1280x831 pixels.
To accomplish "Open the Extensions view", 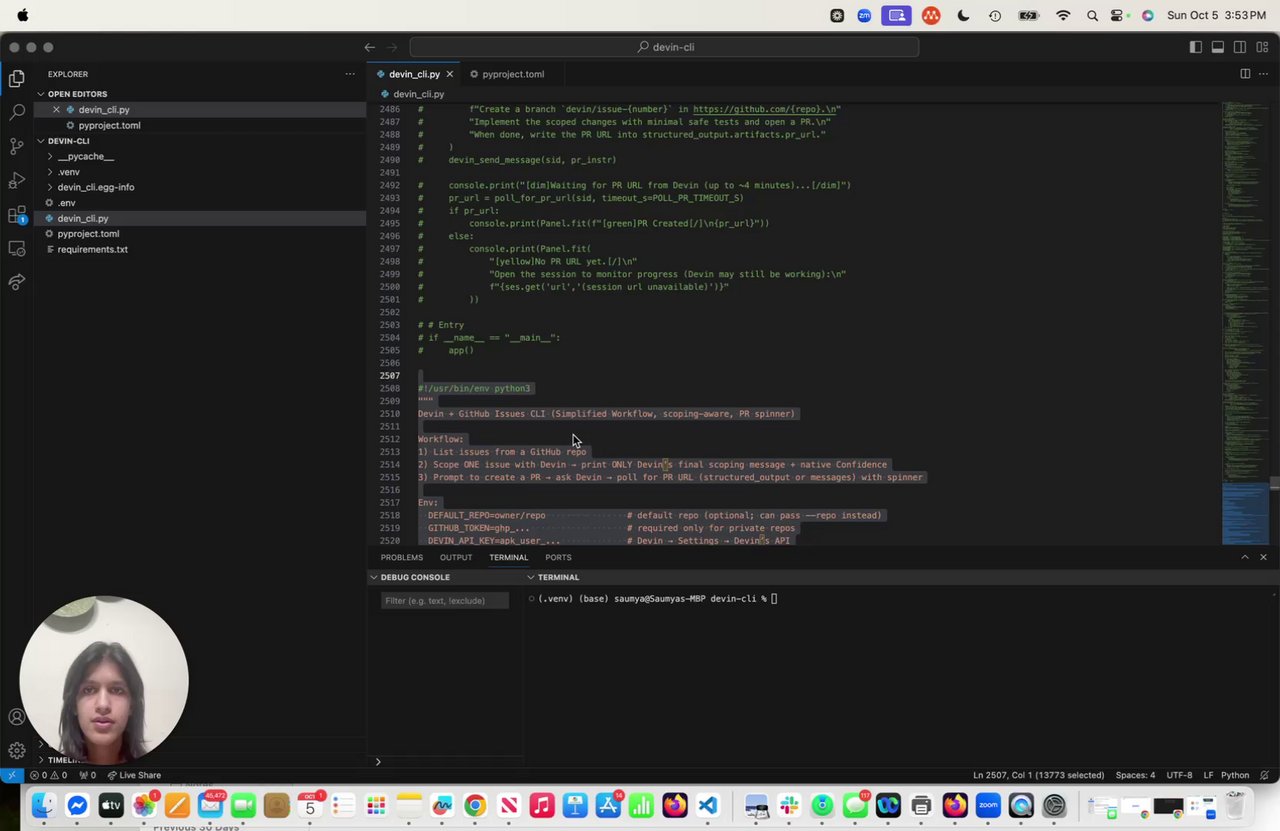I will [x=17, y=214].
